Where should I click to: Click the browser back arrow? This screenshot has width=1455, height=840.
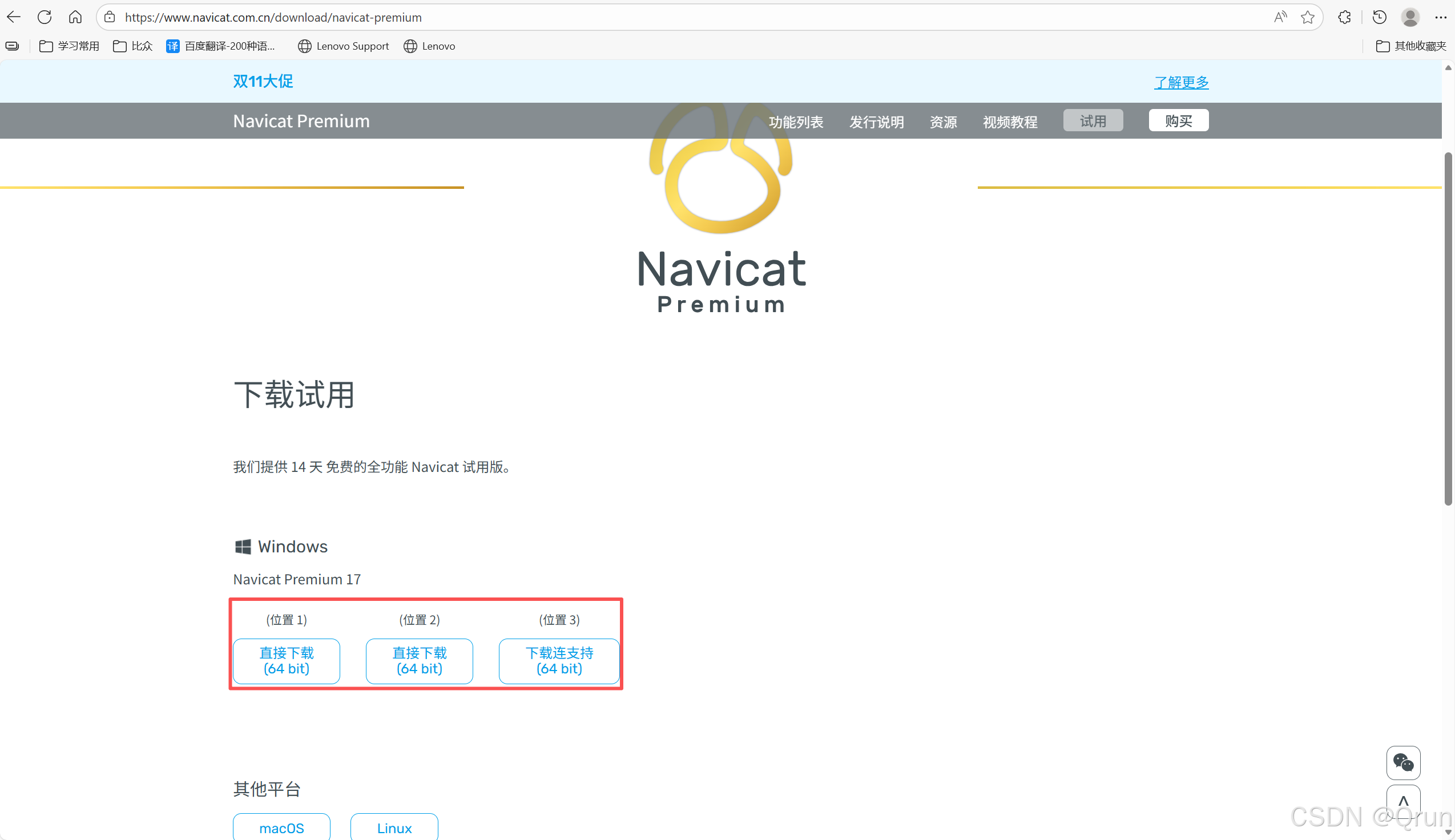(x=14, y=17)
